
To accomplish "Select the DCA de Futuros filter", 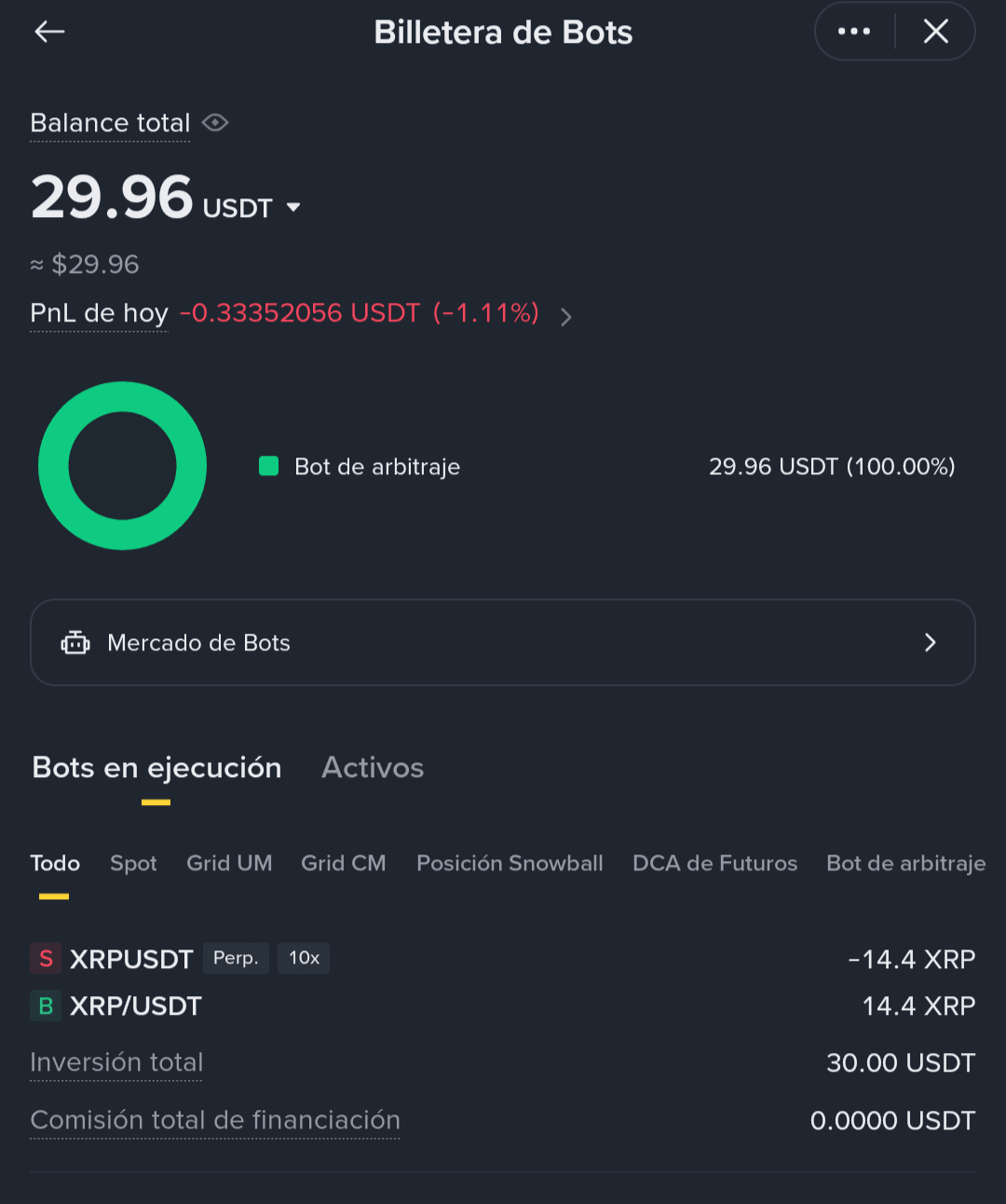I will pos(714,864).
